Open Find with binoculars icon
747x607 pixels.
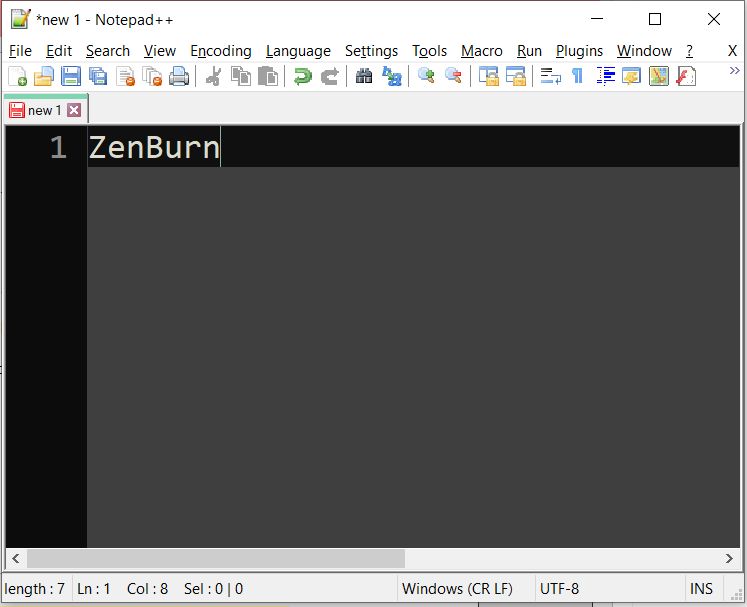point(364,76)
